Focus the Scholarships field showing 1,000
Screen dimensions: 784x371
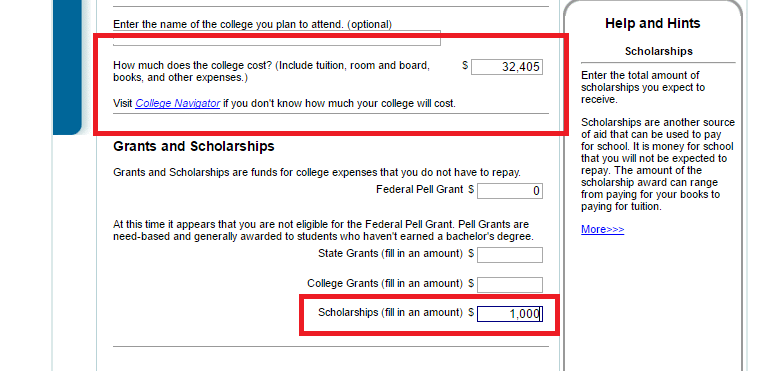click(x=510, y=314)
